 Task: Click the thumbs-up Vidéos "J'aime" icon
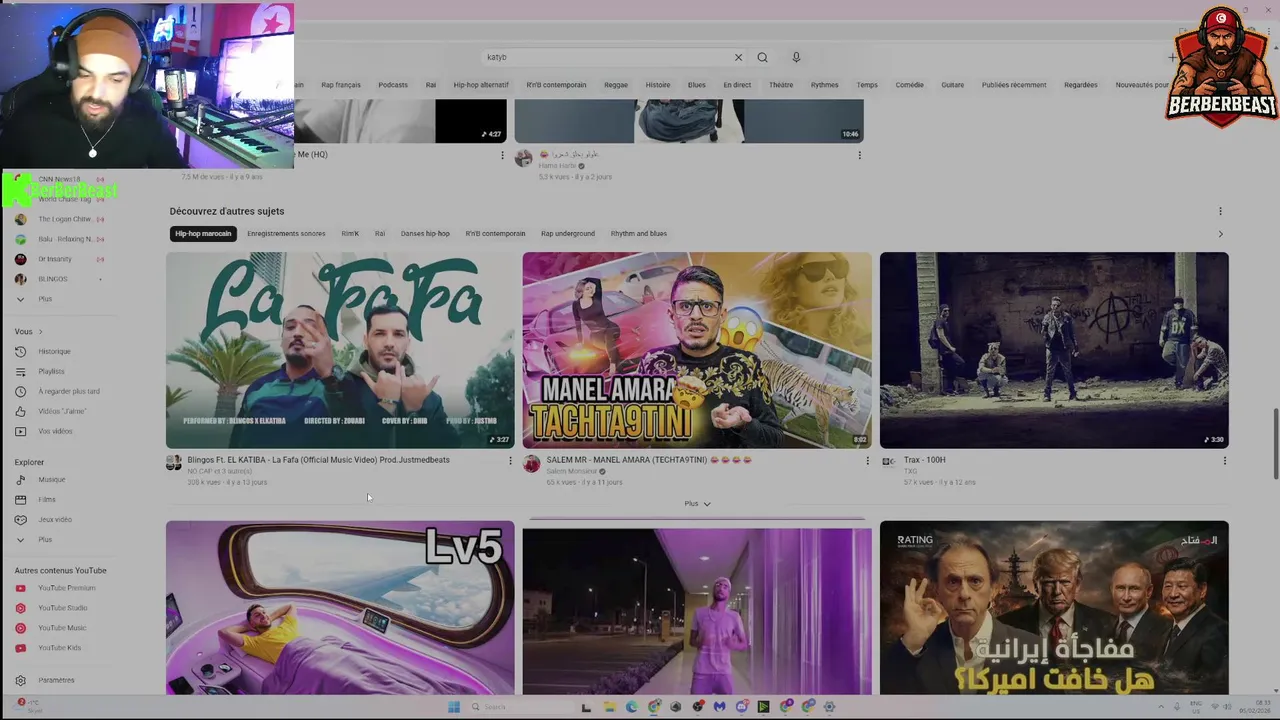20,411
